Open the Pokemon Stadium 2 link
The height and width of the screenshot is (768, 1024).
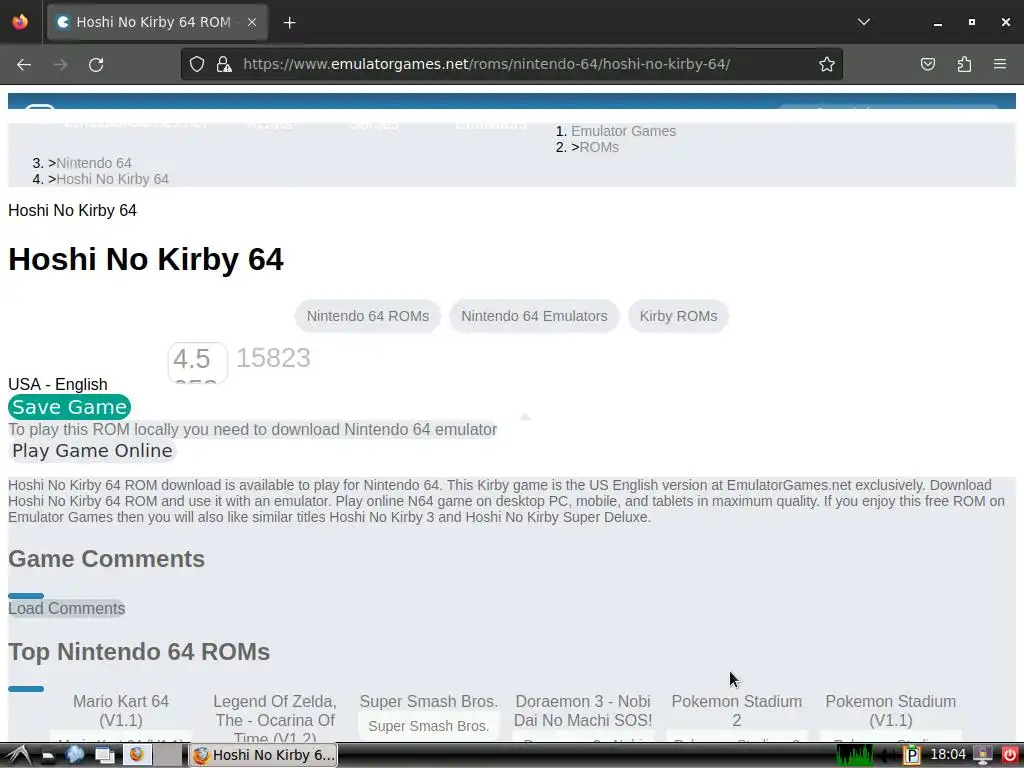(x=737, y=711)
